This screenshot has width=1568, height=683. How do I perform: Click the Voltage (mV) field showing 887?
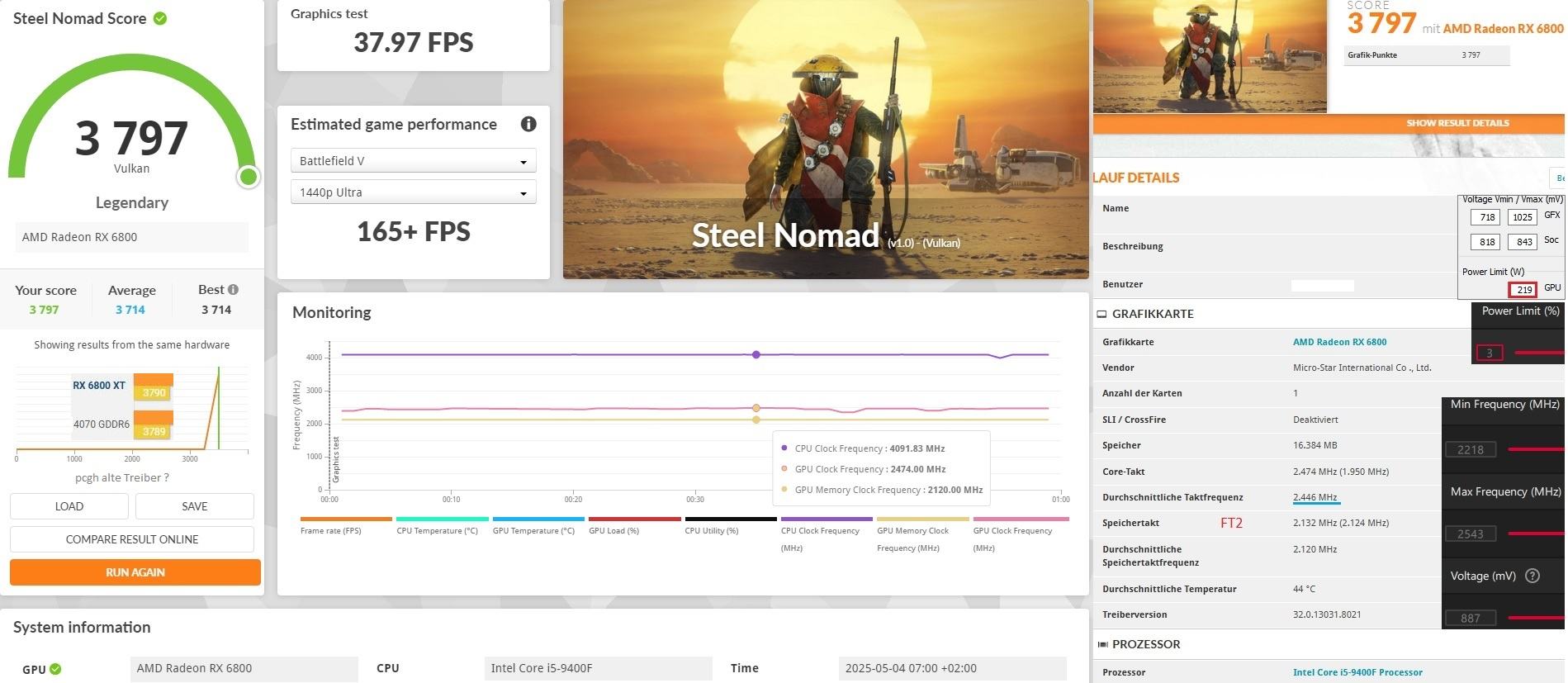(x=1471, y=618)
